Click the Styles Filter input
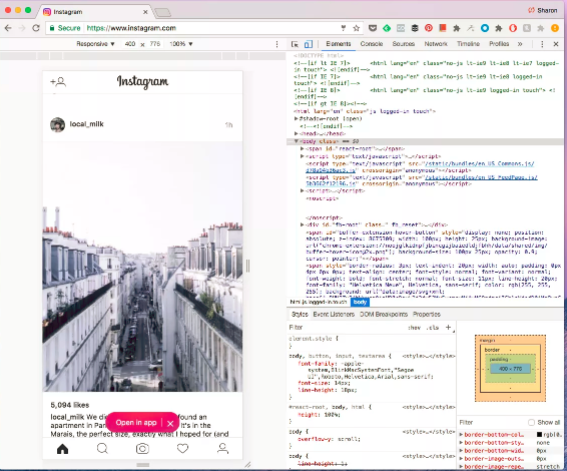The image size is (567, 471). point(345,327)
